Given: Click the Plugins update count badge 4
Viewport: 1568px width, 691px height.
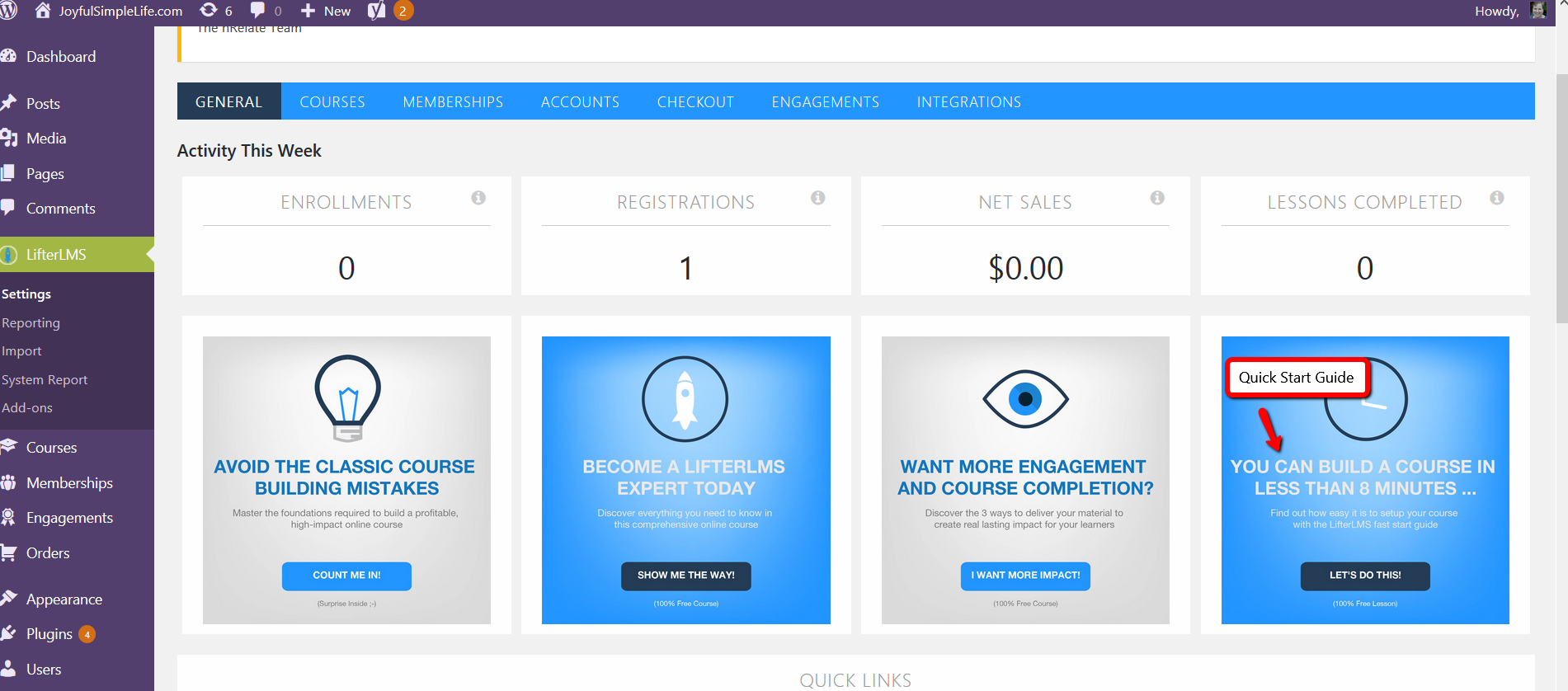Looking at the screenshot, I should [x=87, y=634].
